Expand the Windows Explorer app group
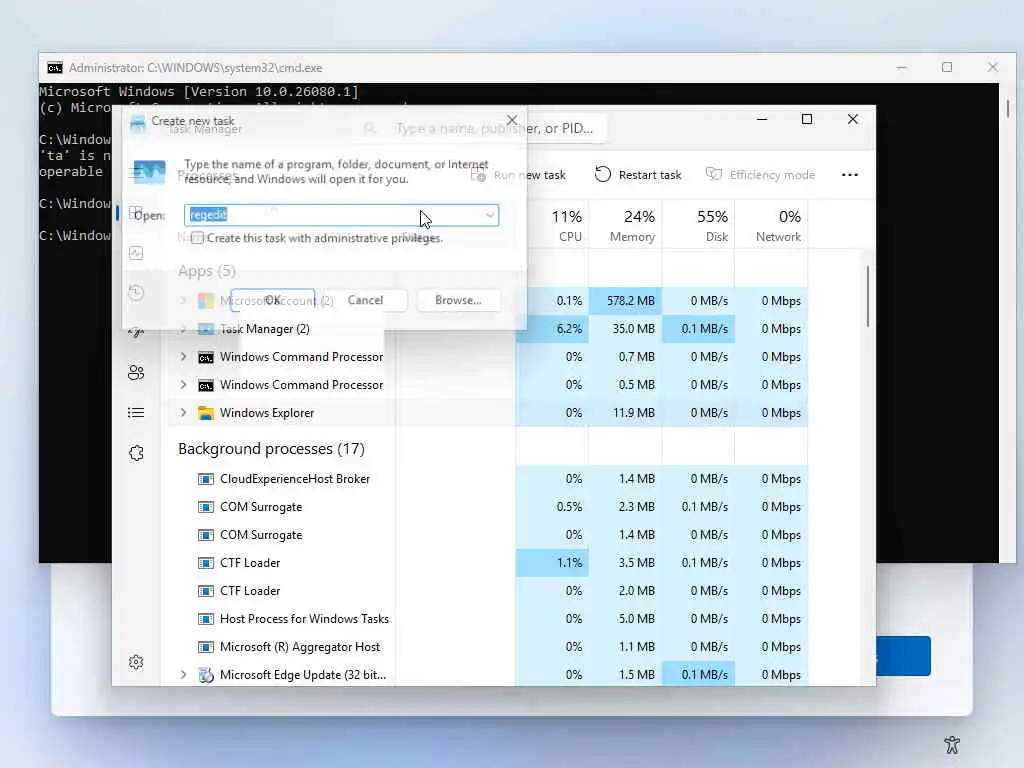1024x768 pixels. (x=184, y=413)
